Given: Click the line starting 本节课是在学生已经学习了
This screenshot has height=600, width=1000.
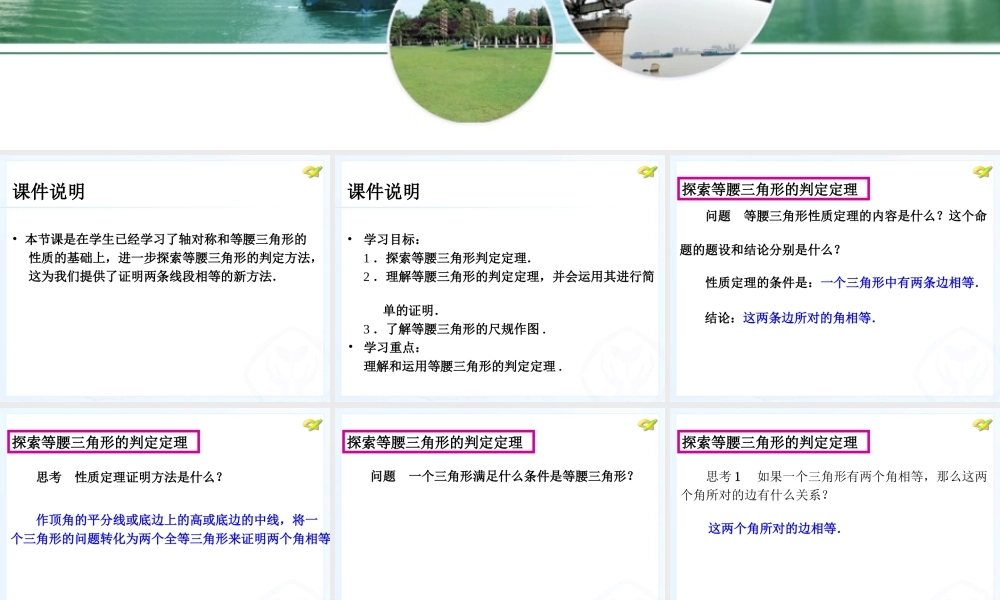Looking at the screenshot, I should pyautogui.click(x=165, y=239).
